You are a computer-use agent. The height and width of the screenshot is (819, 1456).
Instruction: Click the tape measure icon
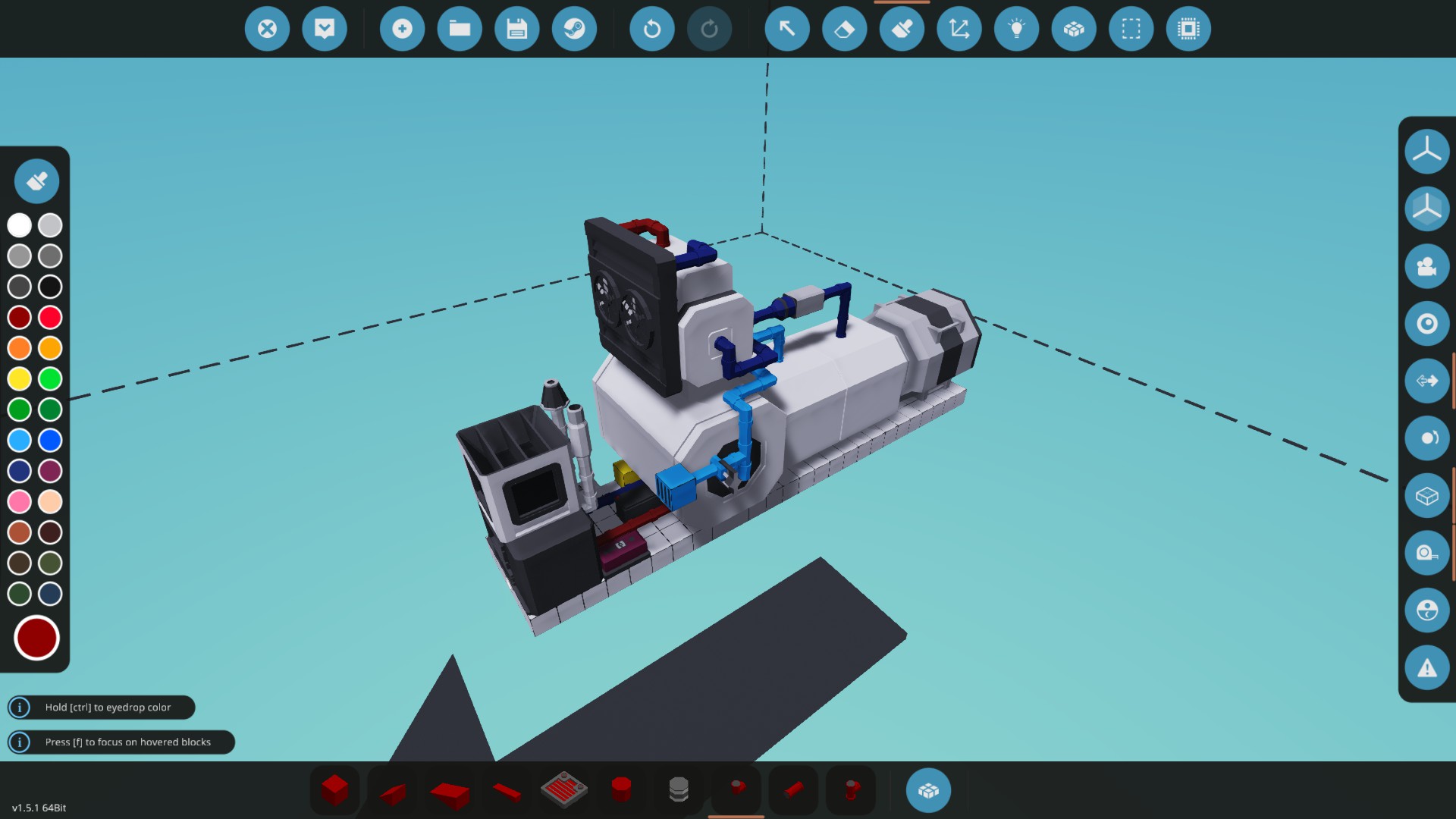coord(1426,553)
